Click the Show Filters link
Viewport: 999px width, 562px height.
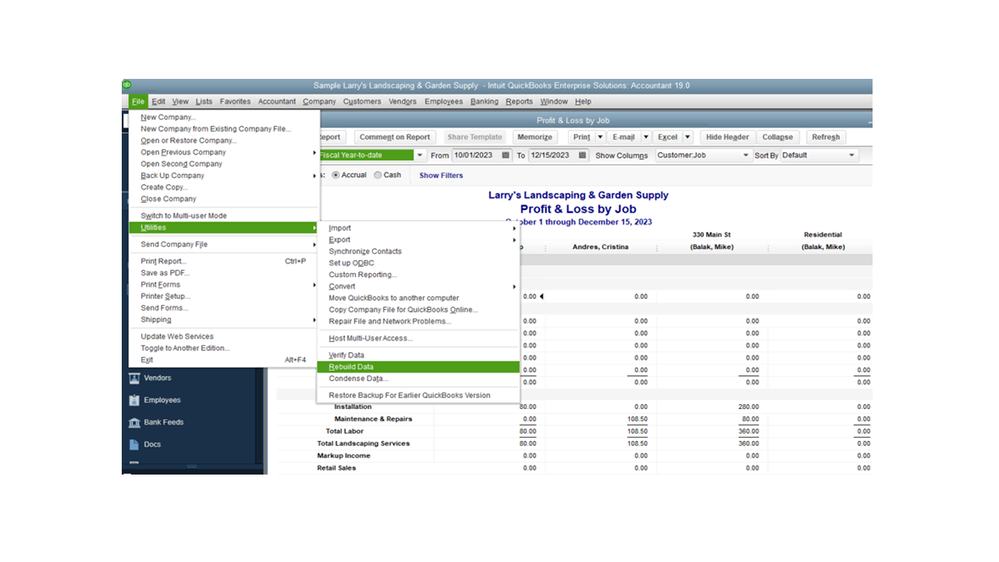pos(441,175)
